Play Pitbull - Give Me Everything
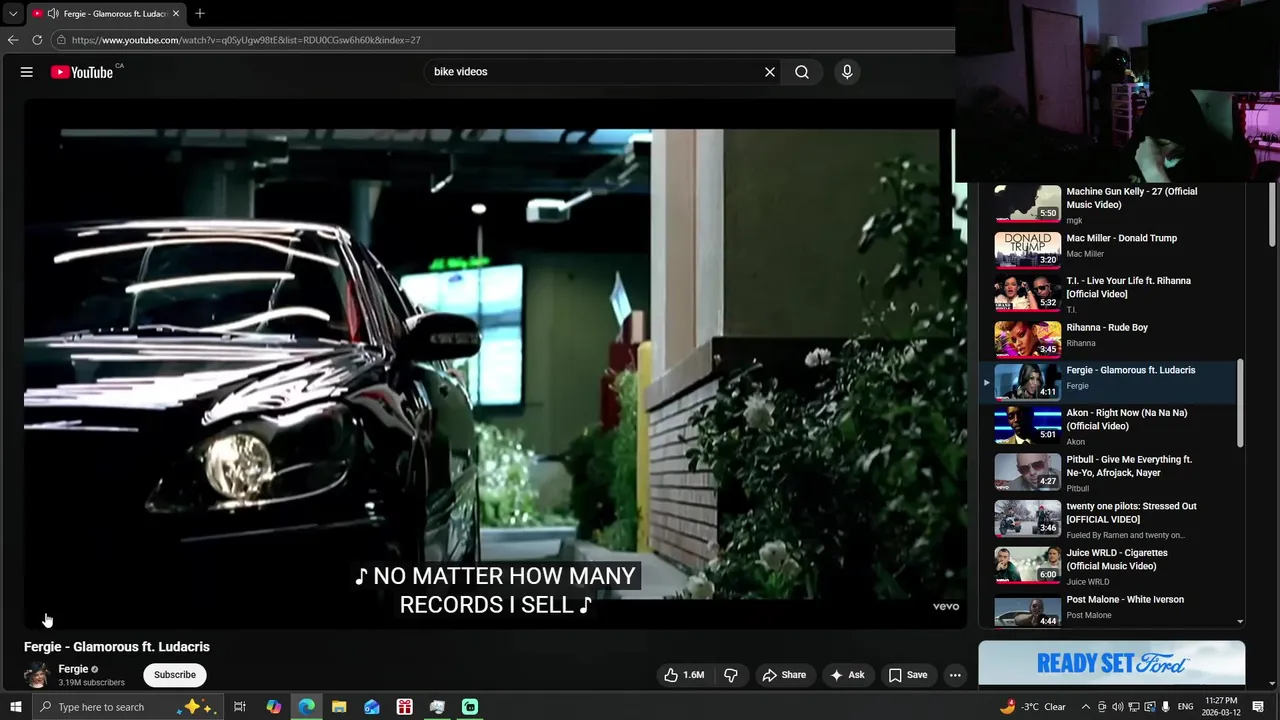Image resolution: width=1280 pixels, height=720 pixels. 1110,473
